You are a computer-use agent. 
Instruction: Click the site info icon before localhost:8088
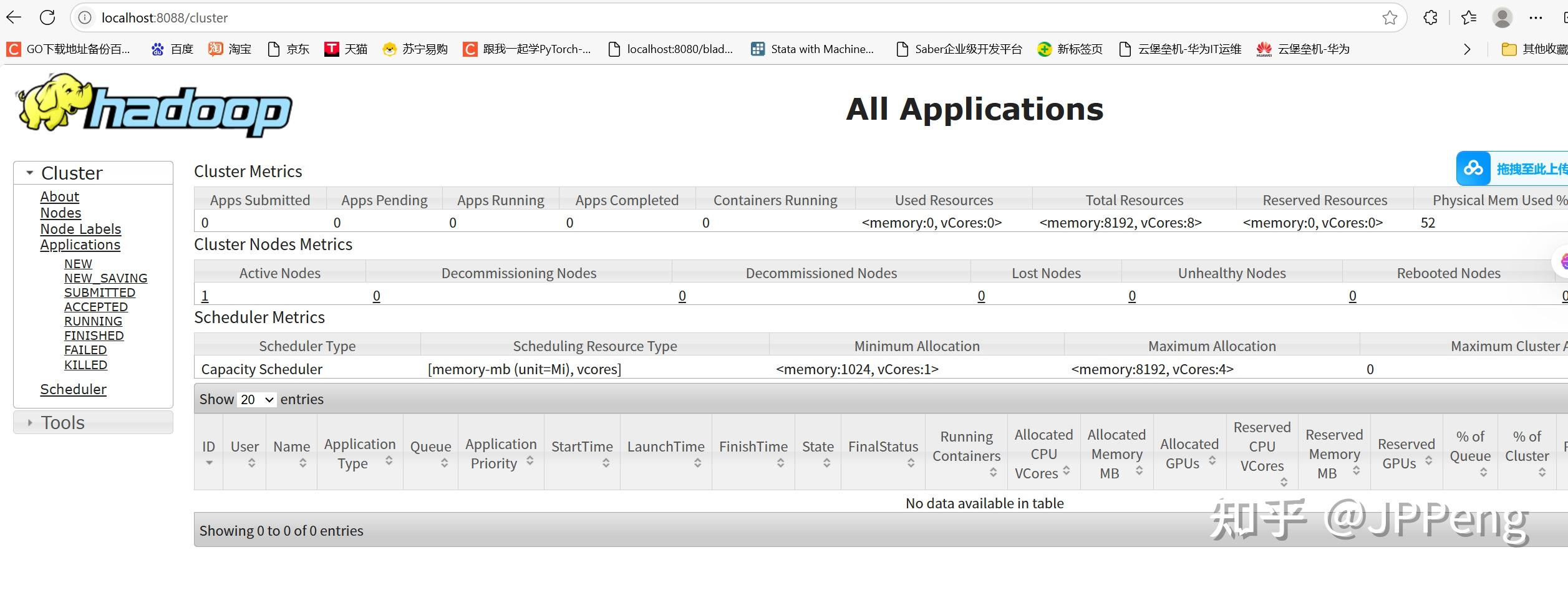pos(84,17)
